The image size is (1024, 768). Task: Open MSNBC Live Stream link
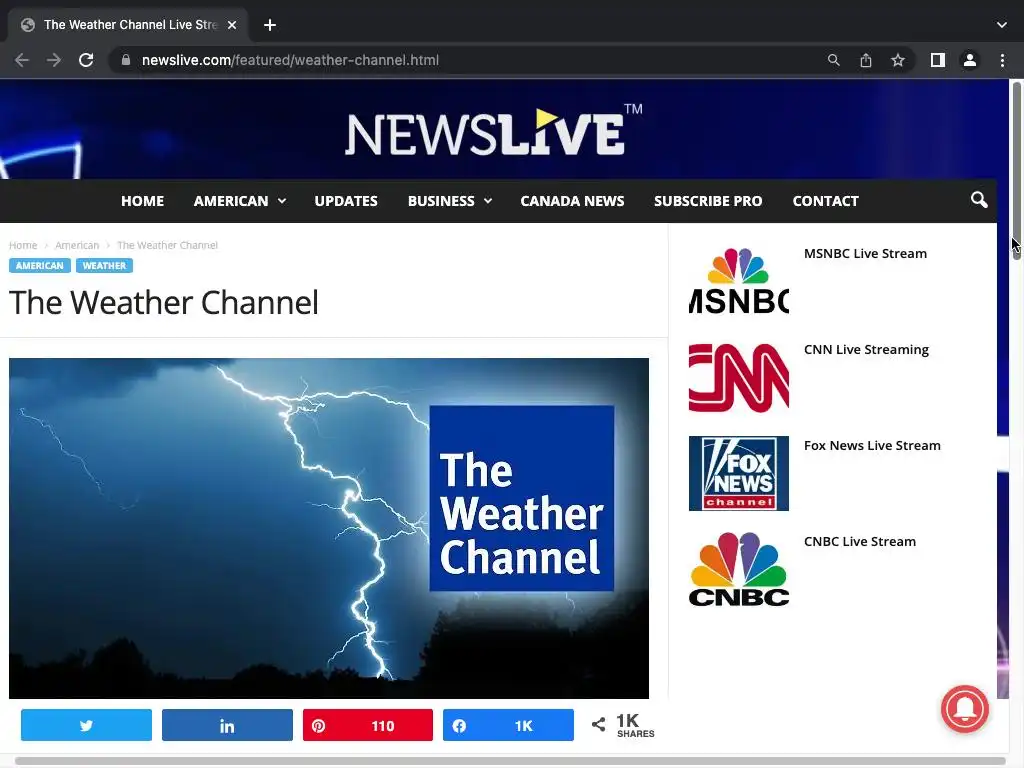tap(865, 253)
